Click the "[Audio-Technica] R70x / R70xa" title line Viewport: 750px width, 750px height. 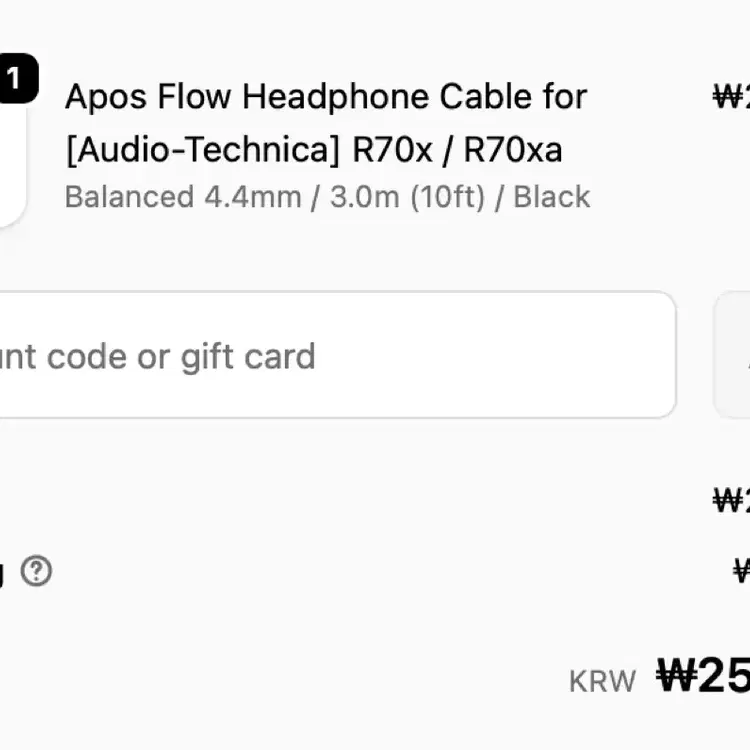coord(313,150)
